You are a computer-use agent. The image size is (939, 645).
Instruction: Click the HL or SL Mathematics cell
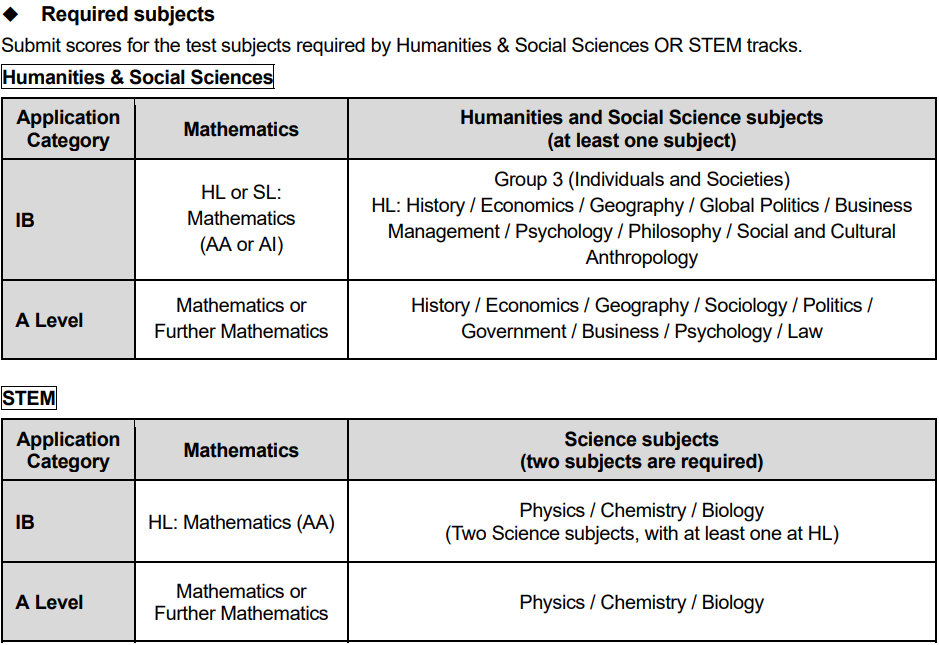tap(241, 219)
